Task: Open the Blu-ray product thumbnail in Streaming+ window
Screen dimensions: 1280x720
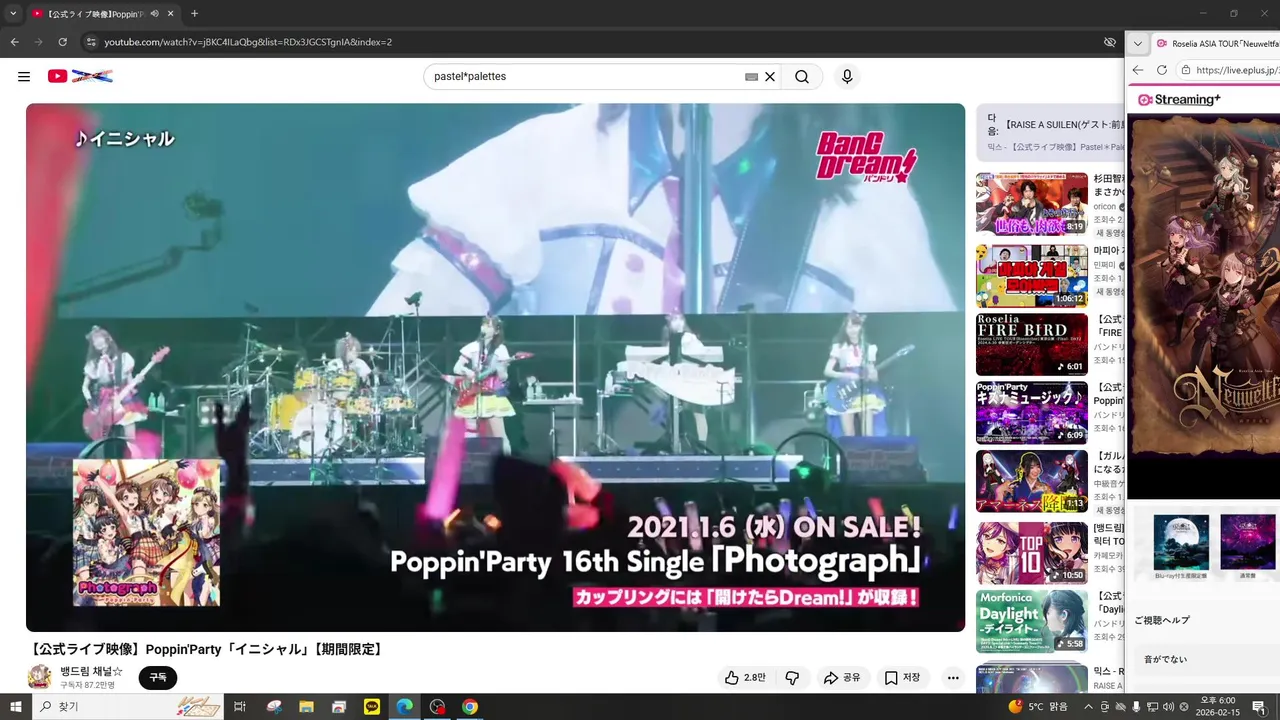Action: (x=1181, y=542)
